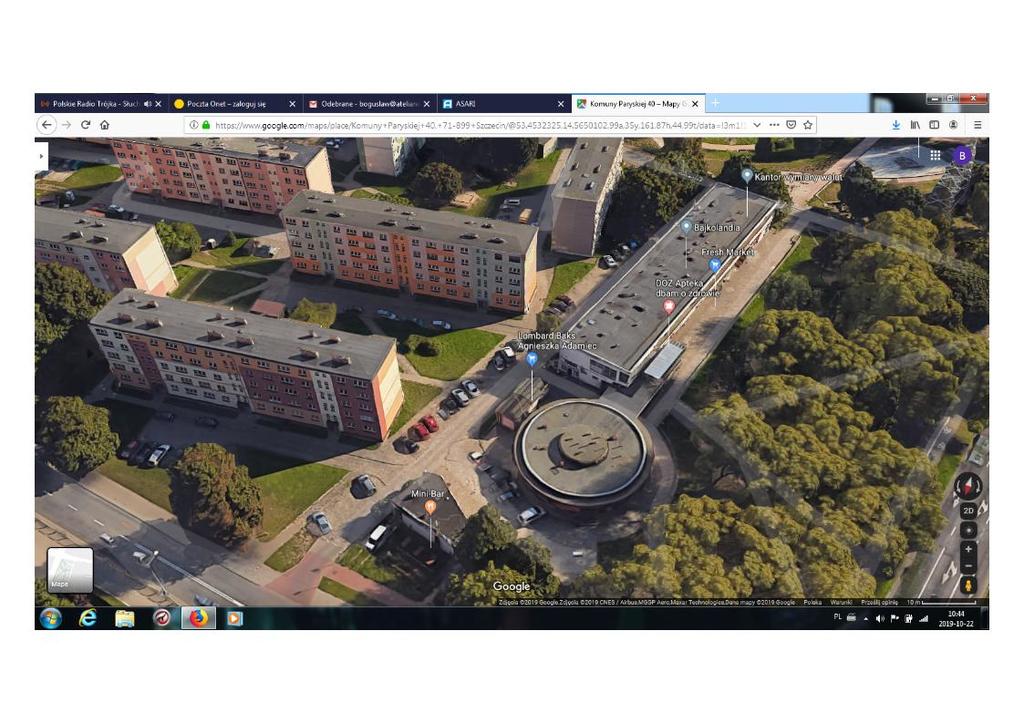Image resolution: width=1024 pixels, height=724 pixels.
Task: Toggle the map to 2D view
Action: click(968, 510)
